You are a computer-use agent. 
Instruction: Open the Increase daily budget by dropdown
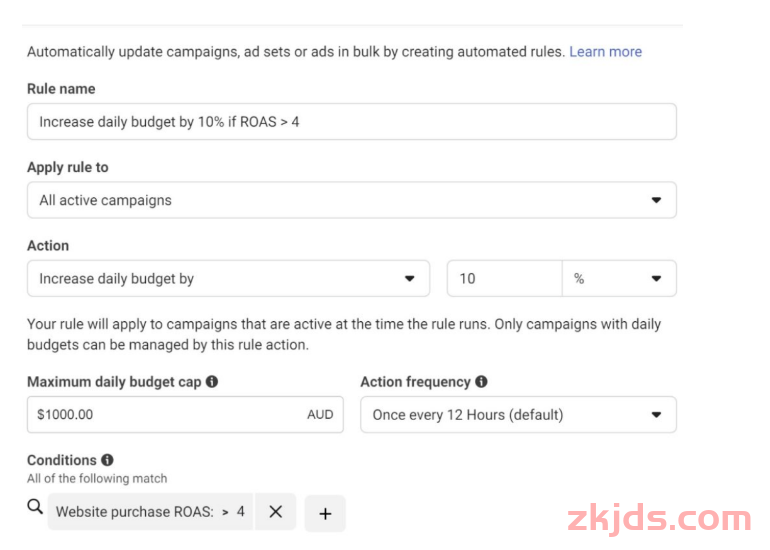click(x=228, y=279)
